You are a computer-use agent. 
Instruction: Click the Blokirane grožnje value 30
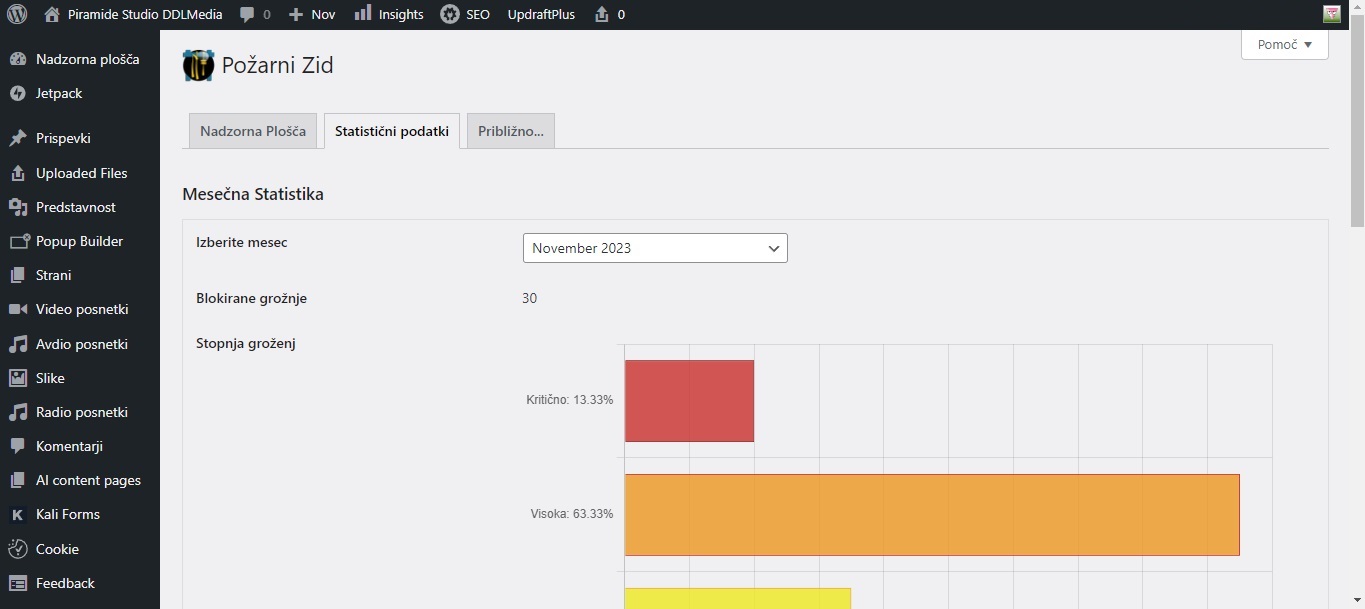pyautogui.click(x=530, y=298)
